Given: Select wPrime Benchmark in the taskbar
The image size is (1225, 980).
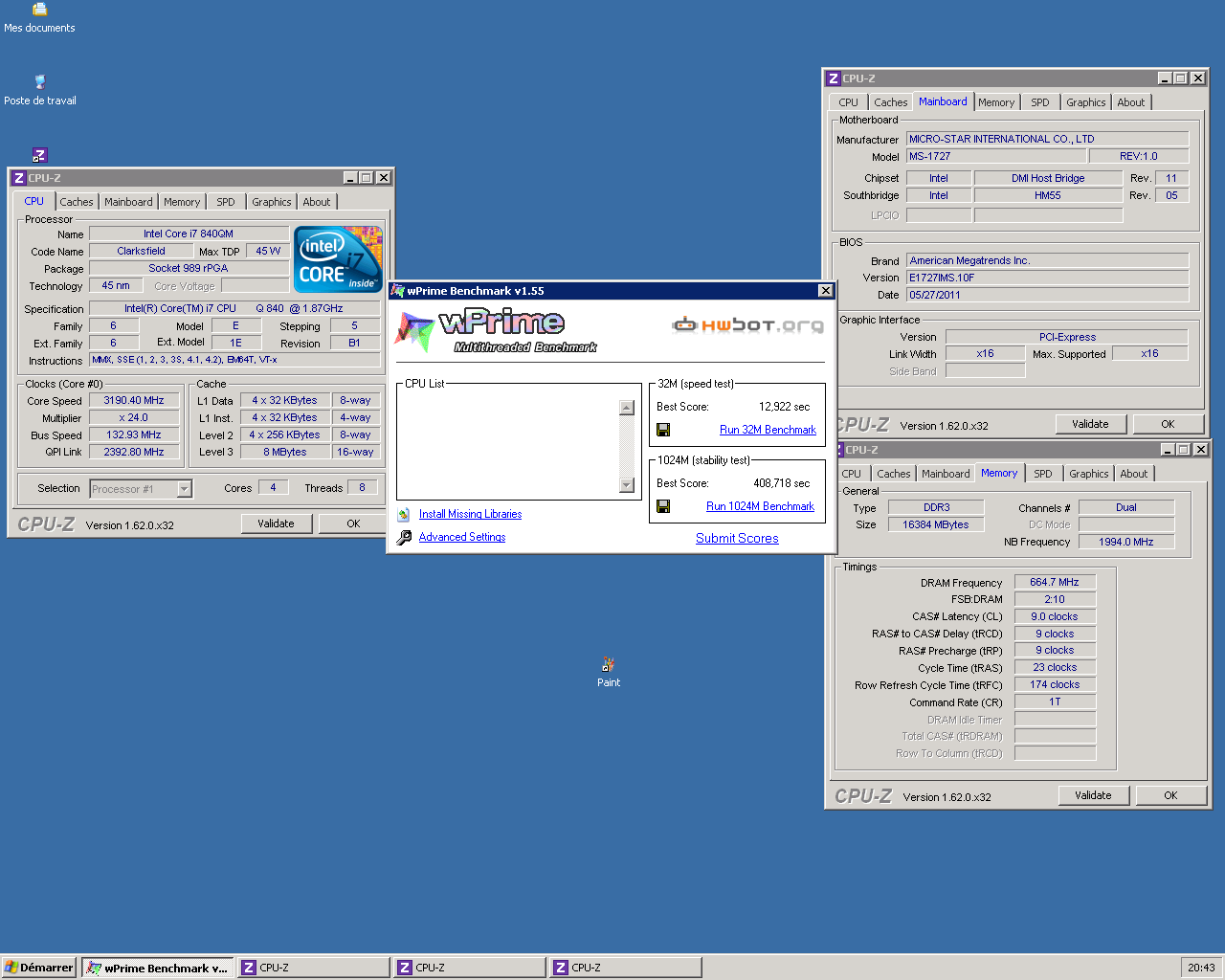Looking at the screenshot, I should [x=157, y=968].
